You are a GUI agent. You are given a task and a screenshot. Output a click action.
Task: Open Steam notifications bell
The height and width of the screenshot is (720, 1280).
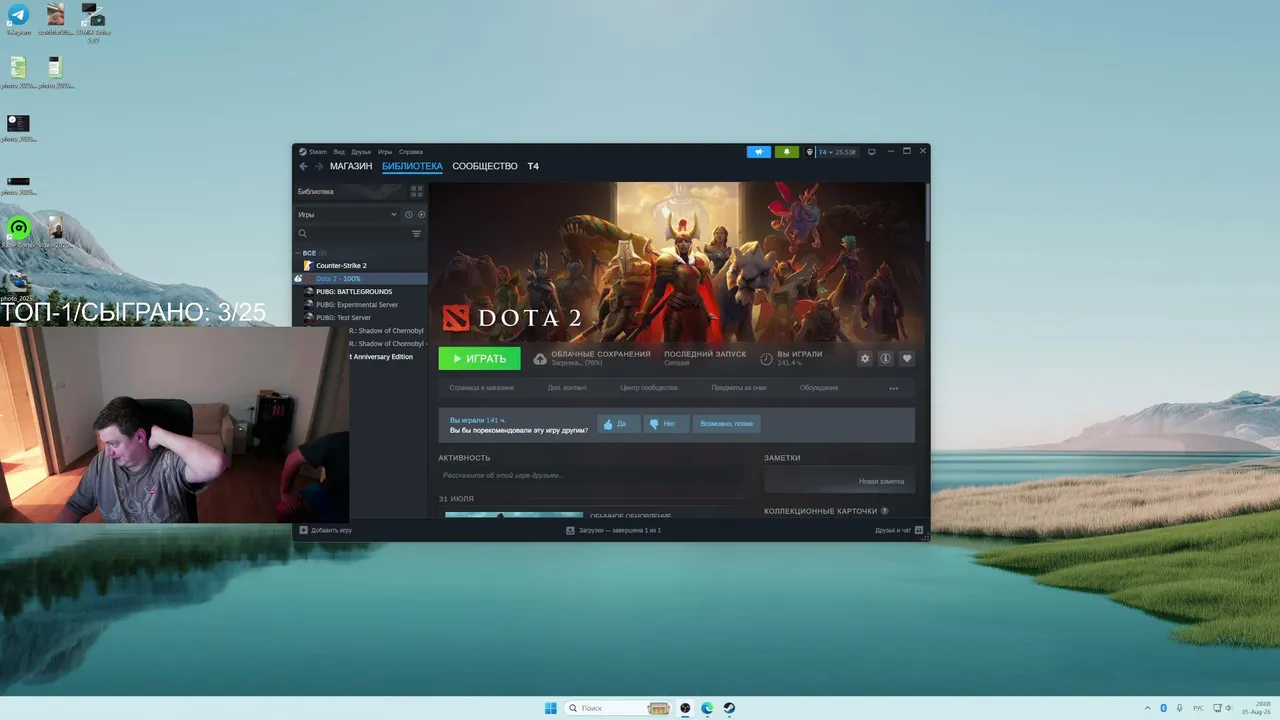click(786, 152)
